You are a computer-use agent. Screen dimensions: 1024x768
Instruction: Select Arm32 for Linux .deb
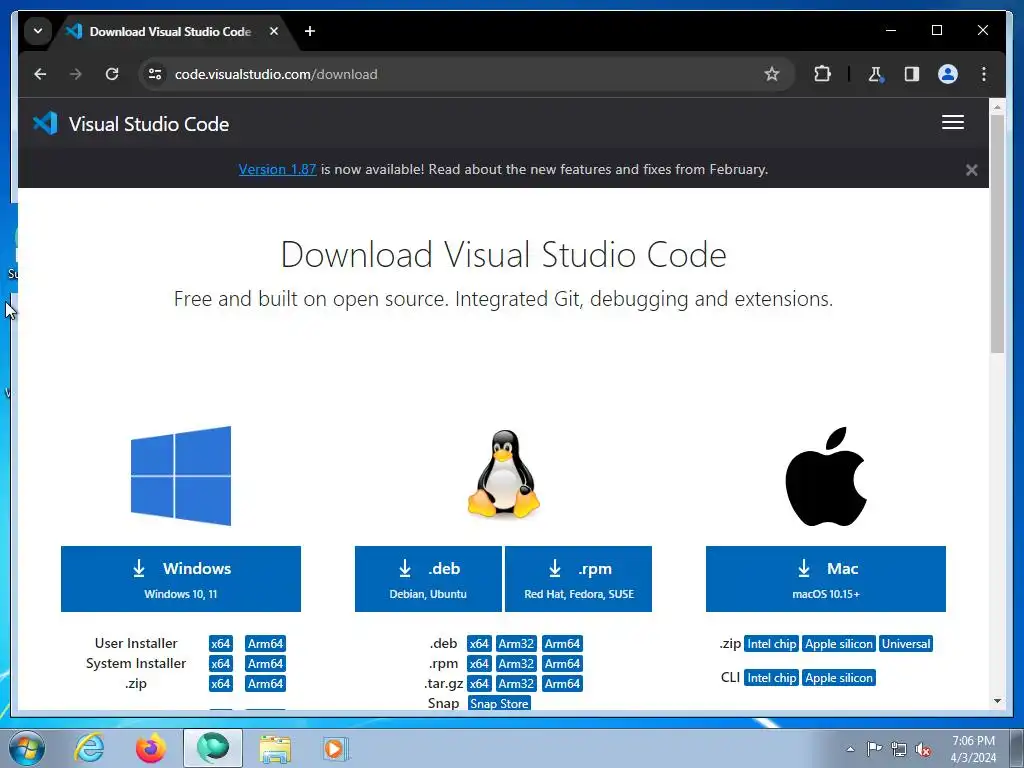(x=516, y=643)
